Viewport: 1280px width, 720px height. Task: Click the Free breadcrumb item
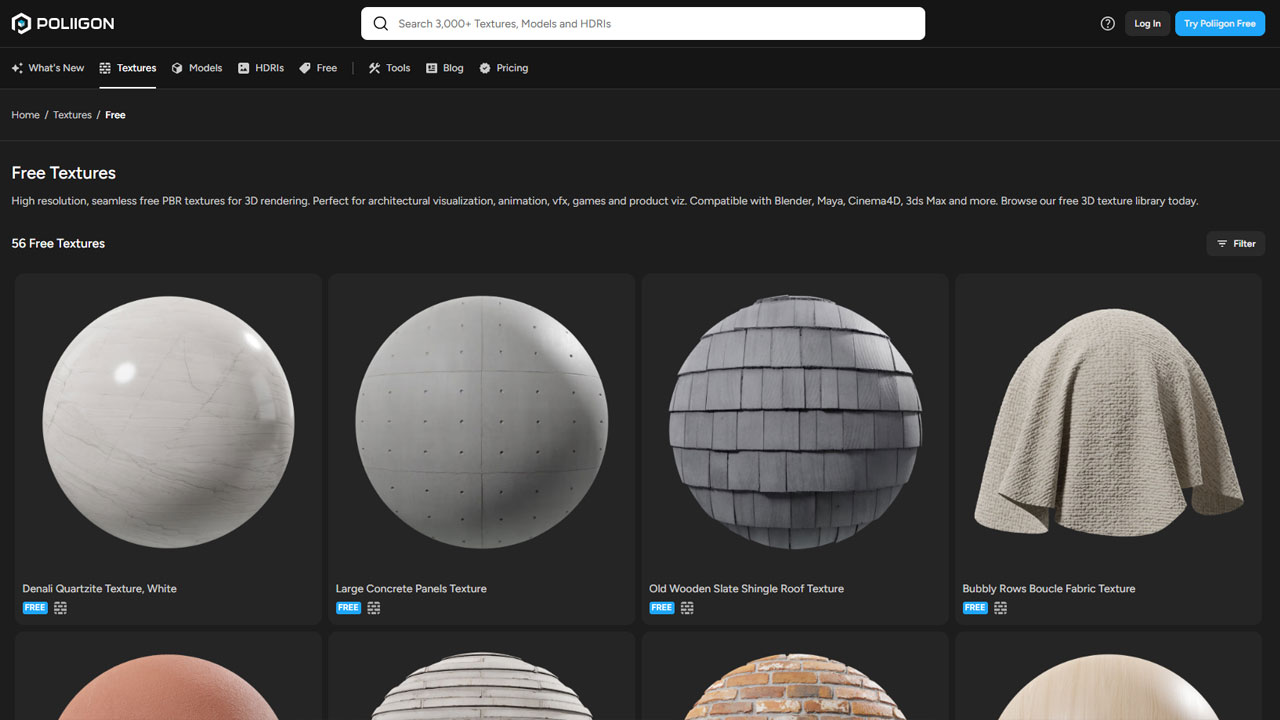(115, 115)
